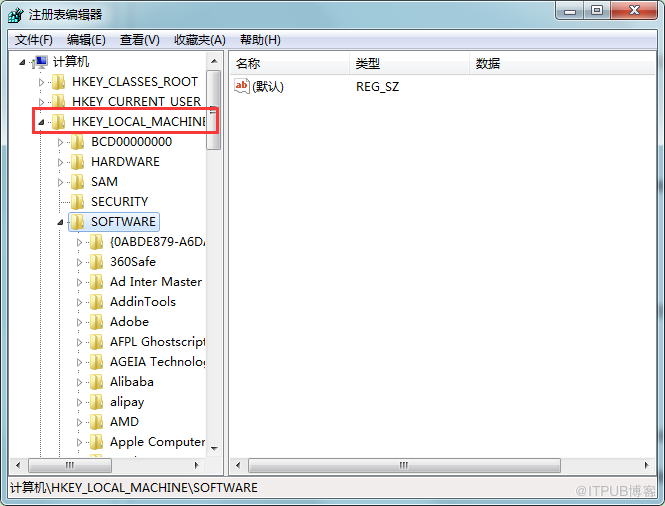Click the HKEY_CURRENT_USER folder icon
The width and height of the screenshot is (665, 506).
(58, 101)
